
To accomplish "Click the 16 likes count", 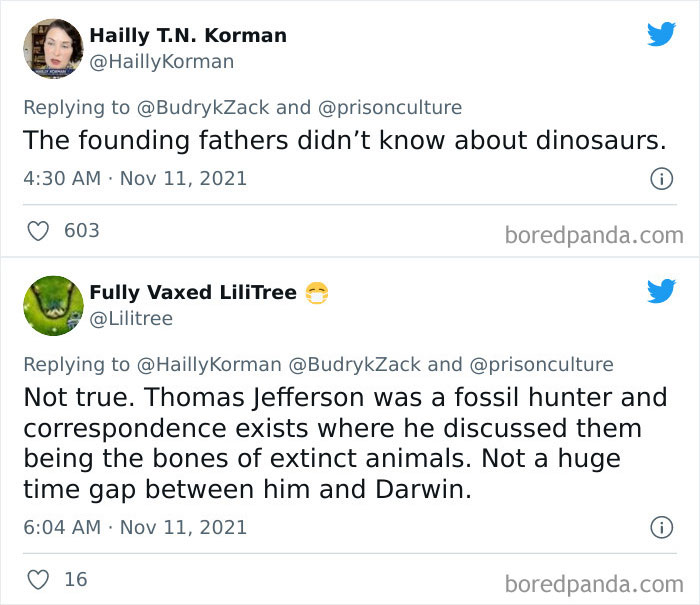I will point(75,579).
